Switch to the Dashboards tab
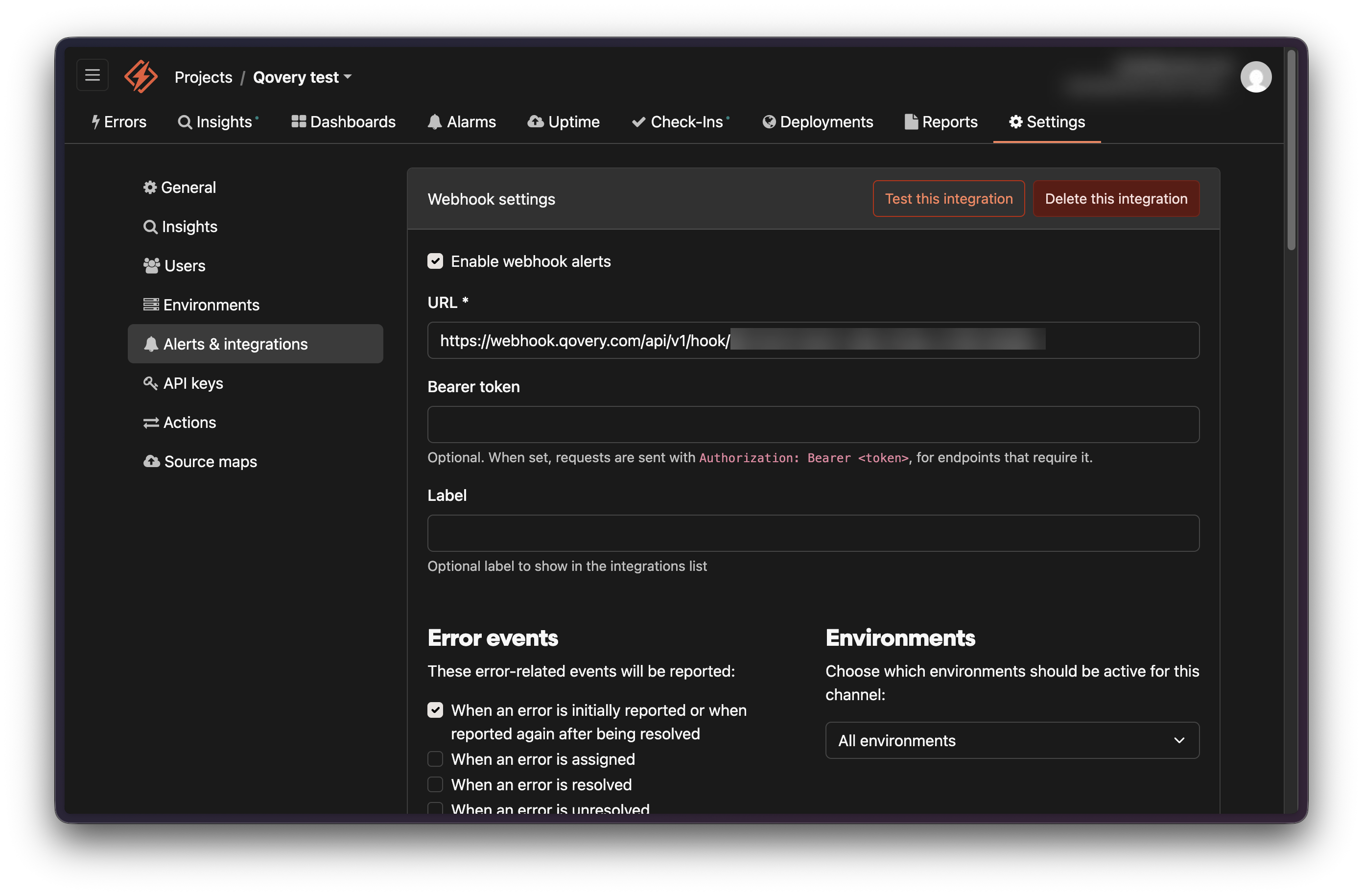The width and height of the screenshot is (1363, 896). [343, 122]
